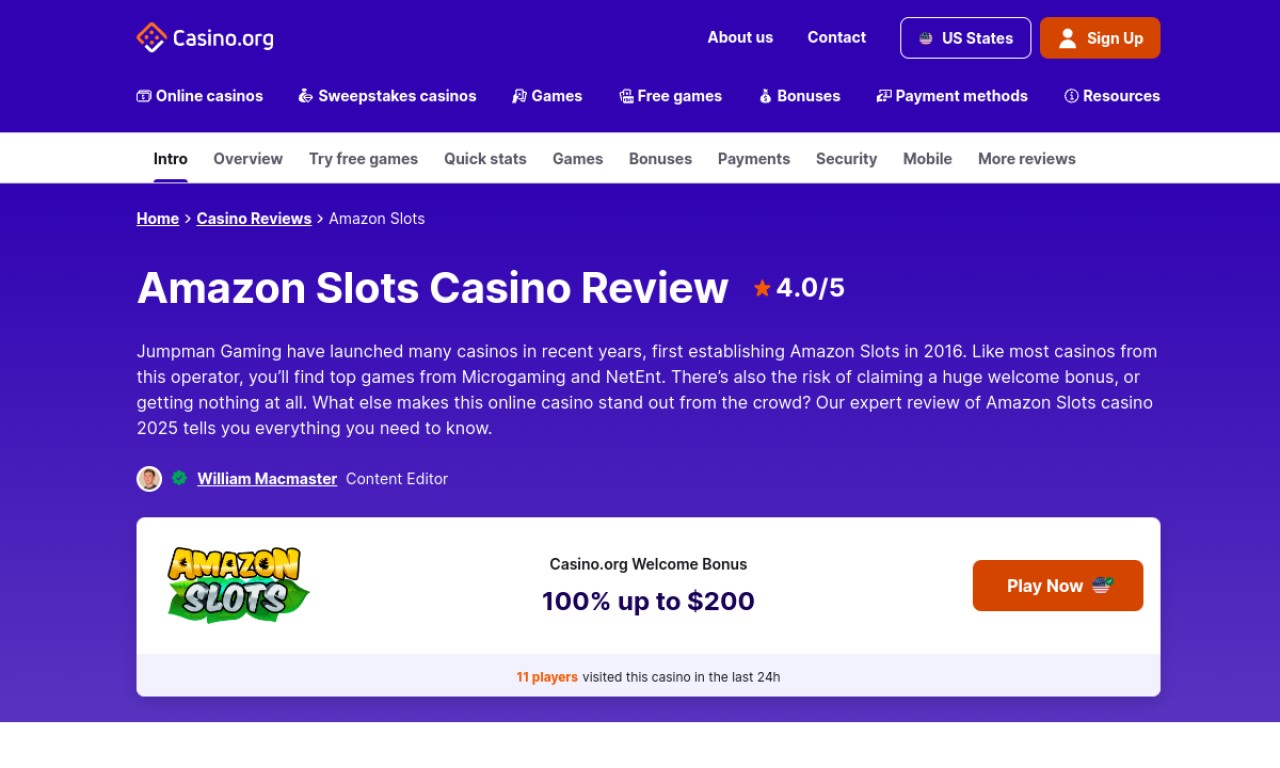The image size is (1280, 768).
Task: Click the Resources info icon
Action: [x=1071, y=96]
